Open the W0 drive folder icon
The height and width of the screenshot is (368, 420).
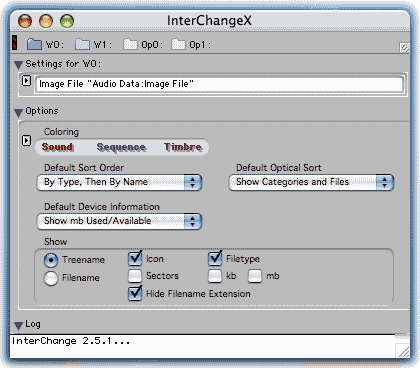(x=34, y=44)
